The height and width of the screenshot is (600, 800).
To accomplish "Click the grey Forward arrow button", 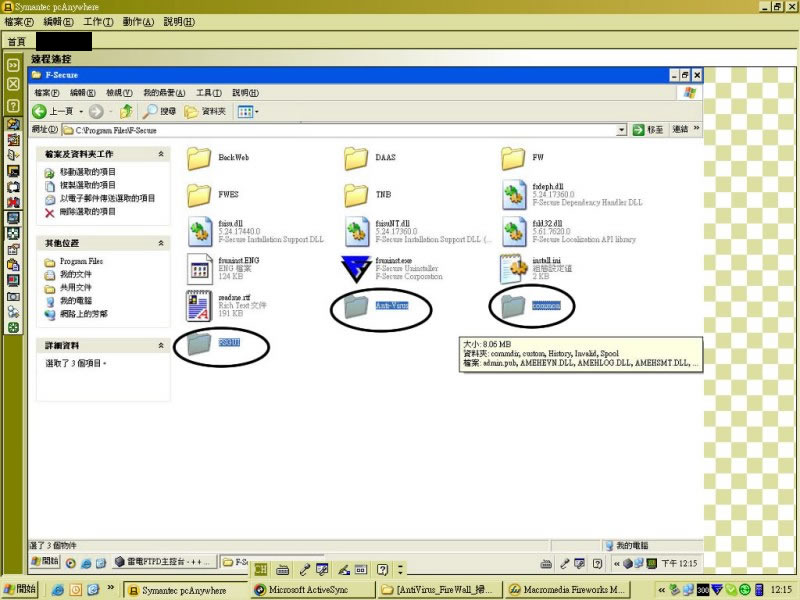I will 96,111.
